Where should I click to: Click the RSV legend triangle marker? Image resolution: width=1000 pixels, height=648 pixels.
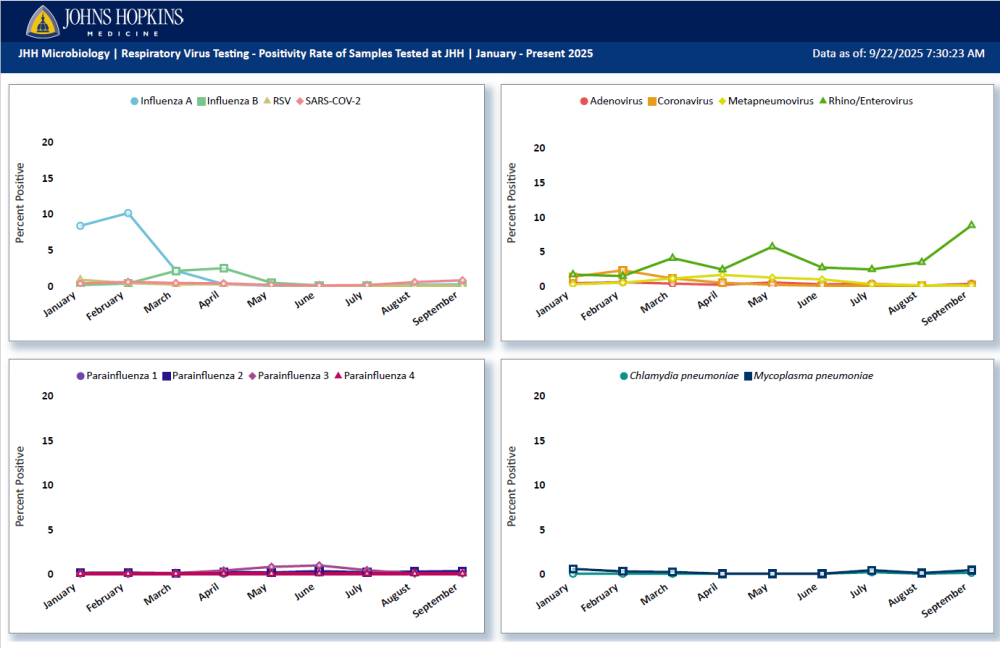pos(265,101)
